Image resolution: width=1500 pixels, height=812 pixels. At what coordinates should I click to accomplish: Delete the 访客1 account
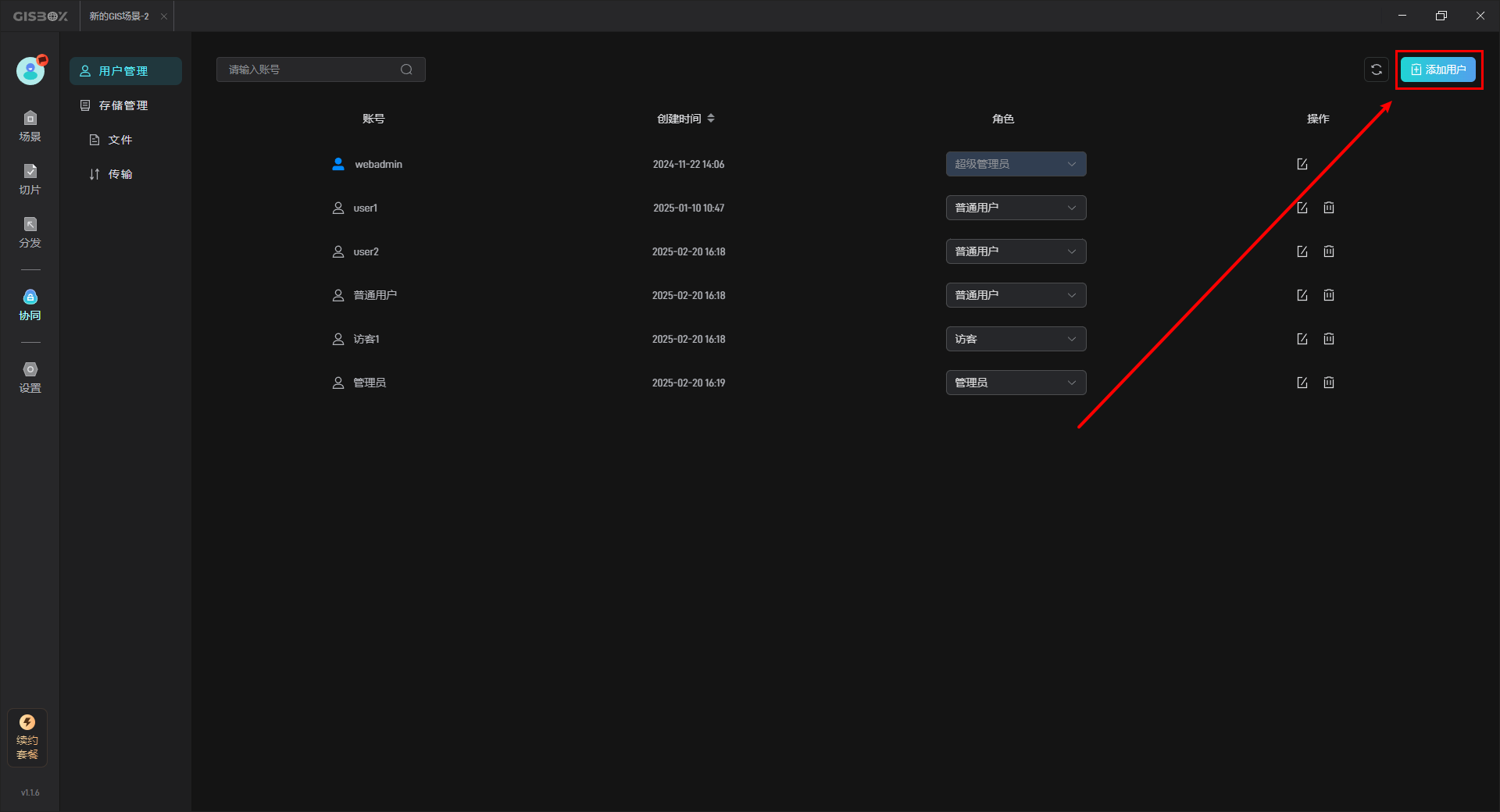coord(1329,339)
